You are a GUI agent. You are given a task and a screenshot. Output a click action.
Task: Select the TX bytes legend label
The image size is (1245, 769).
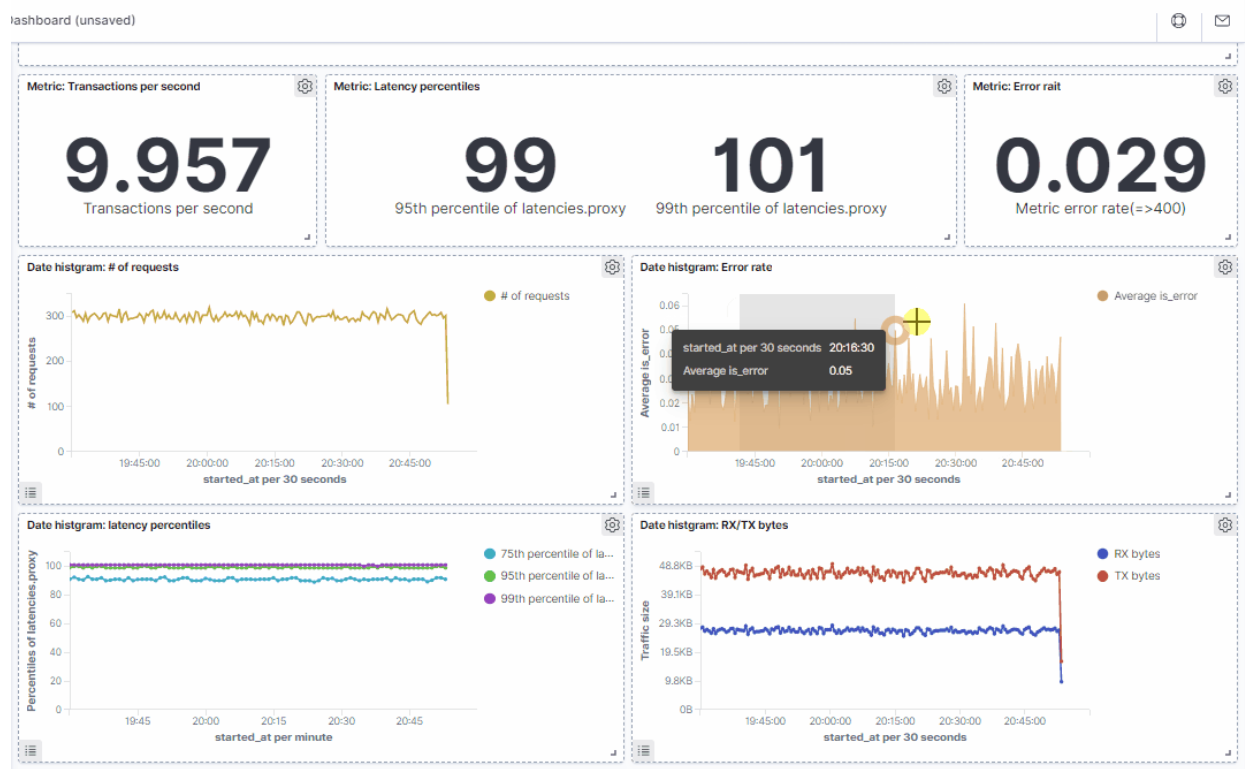[x=1137, y=576]
